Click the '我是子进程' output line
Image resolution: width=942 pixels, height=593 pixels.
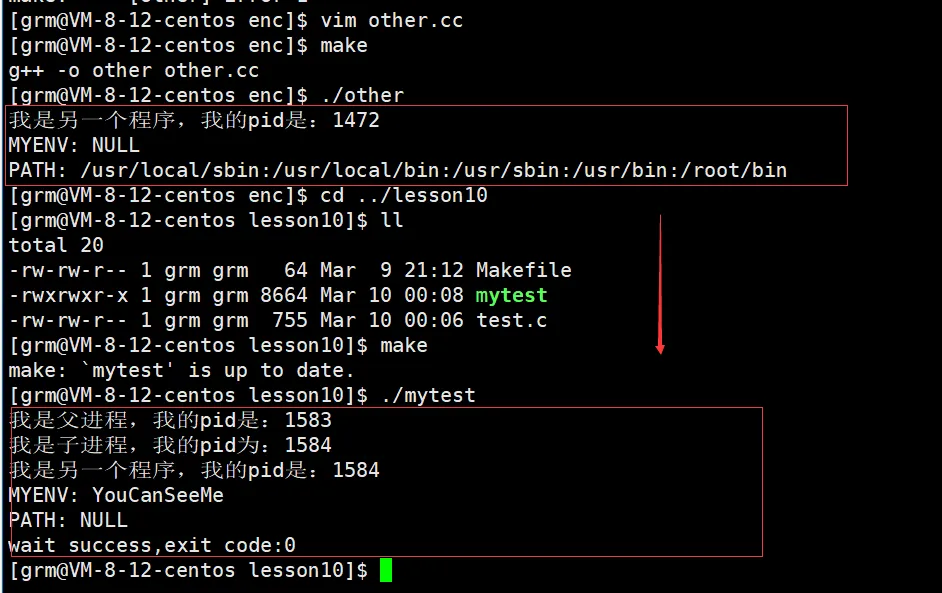point(170,445)
